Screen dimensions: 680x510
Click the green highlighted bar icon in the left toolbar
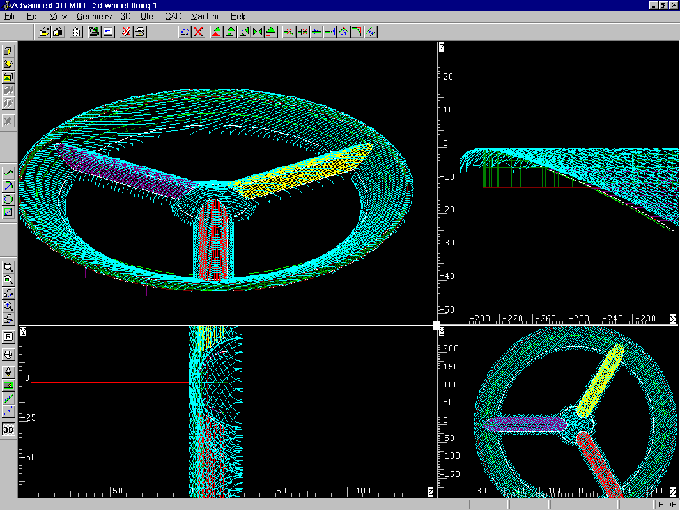coord(8,385)
